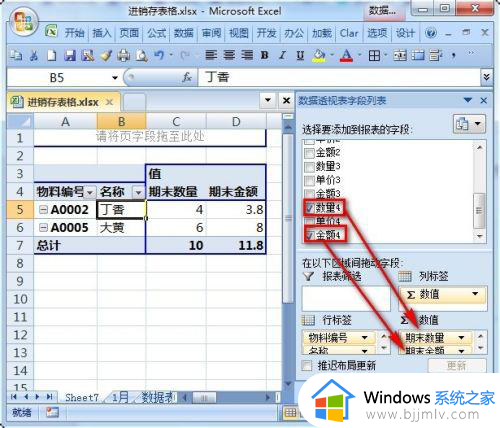Screen dimensions: 500x428
Task: Jump to first sheet tab navigation arrow
Action: pos(14,397)
